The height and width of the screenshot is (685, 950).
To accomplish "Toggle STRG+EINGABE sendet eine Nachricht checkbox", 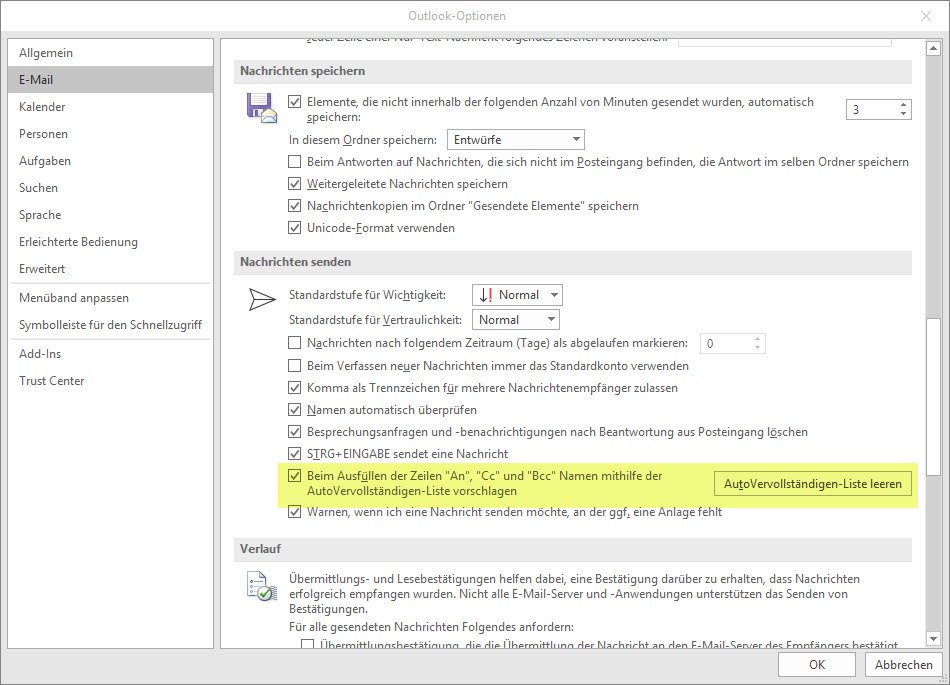I will coord(294,454).
